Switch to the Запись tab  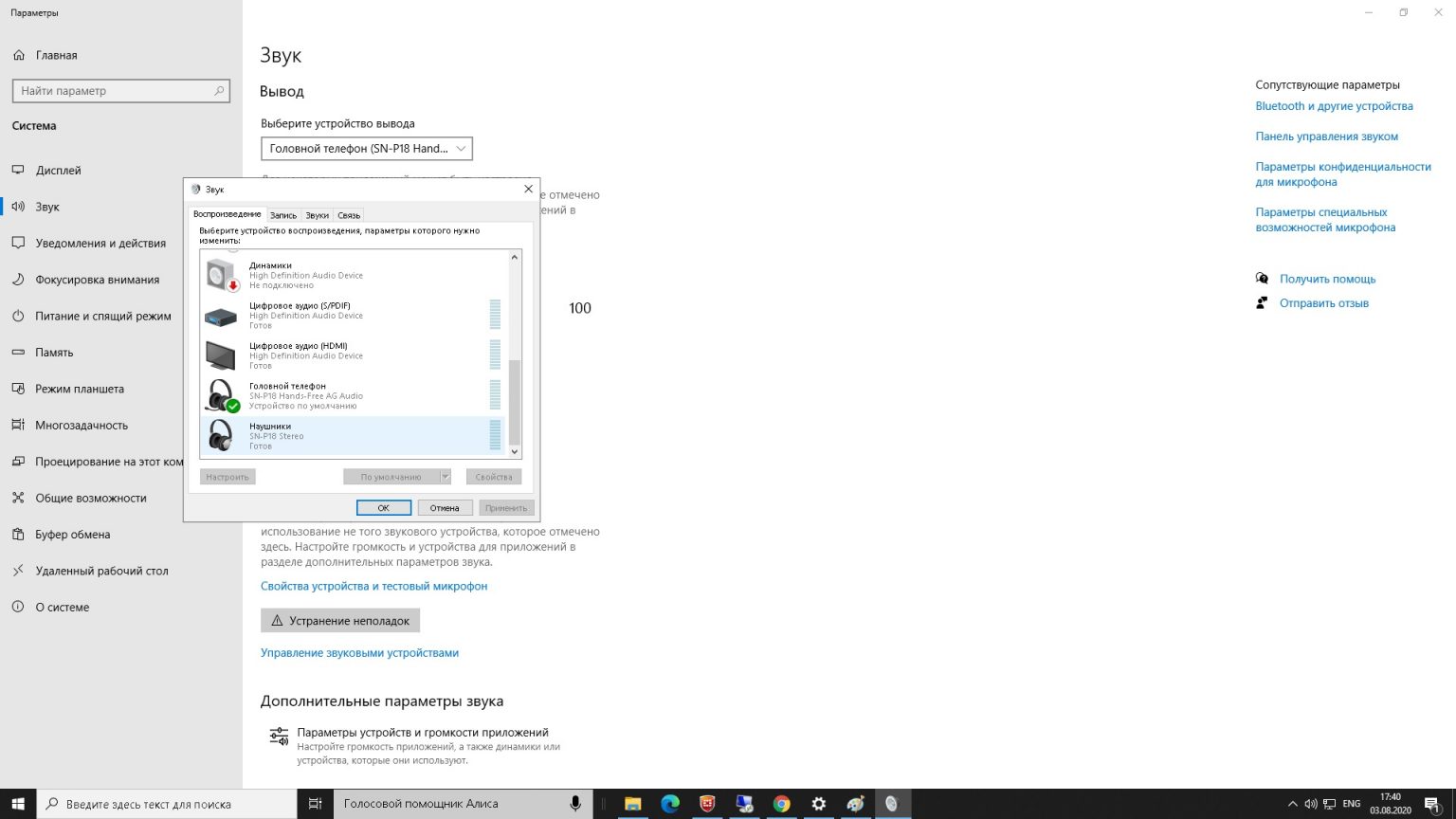click(282, 214)
